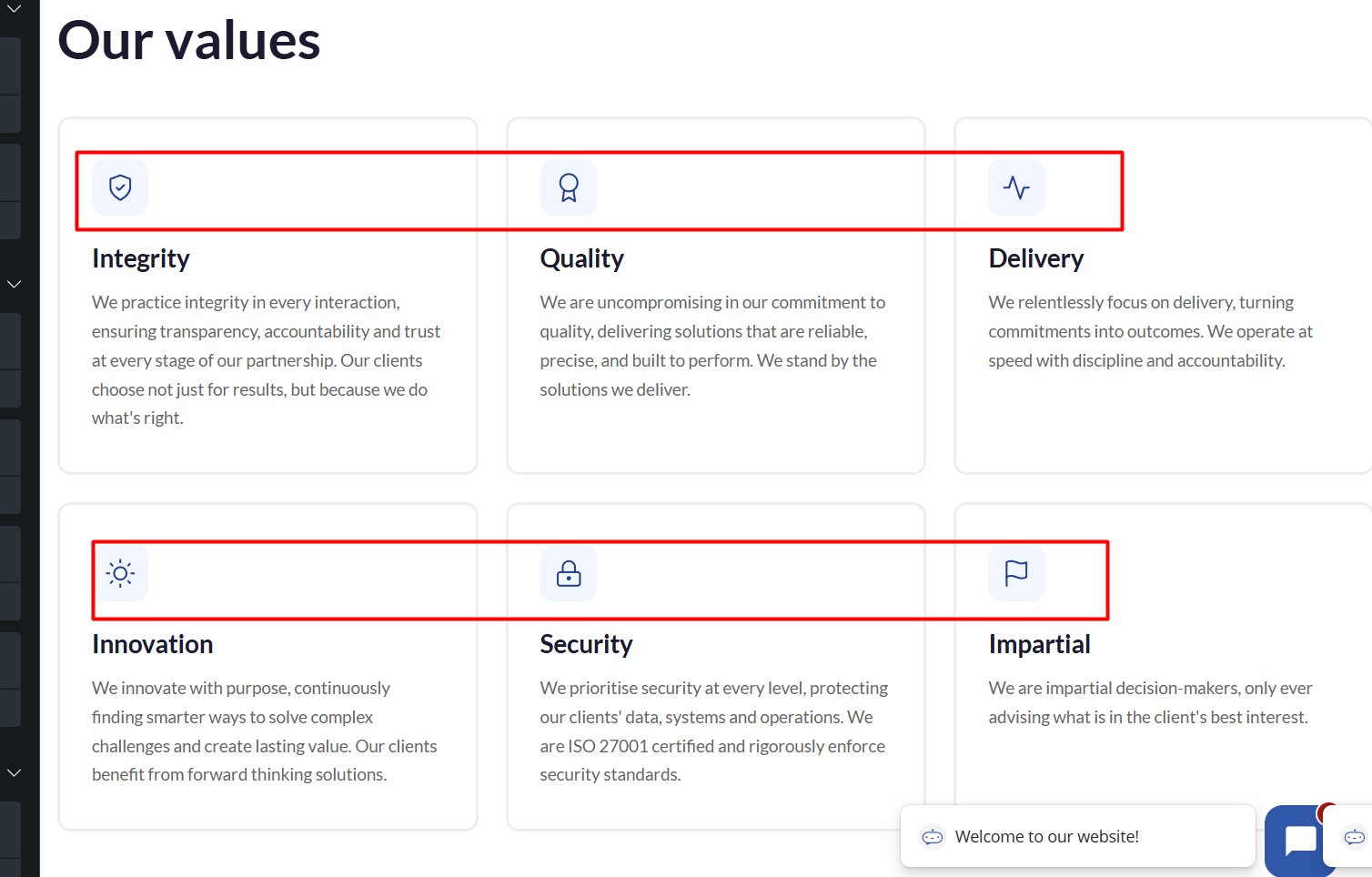Click the bot avatar beside the welcome message
The width and height of the screenshot is (1372, 877).
click(933, 837)
